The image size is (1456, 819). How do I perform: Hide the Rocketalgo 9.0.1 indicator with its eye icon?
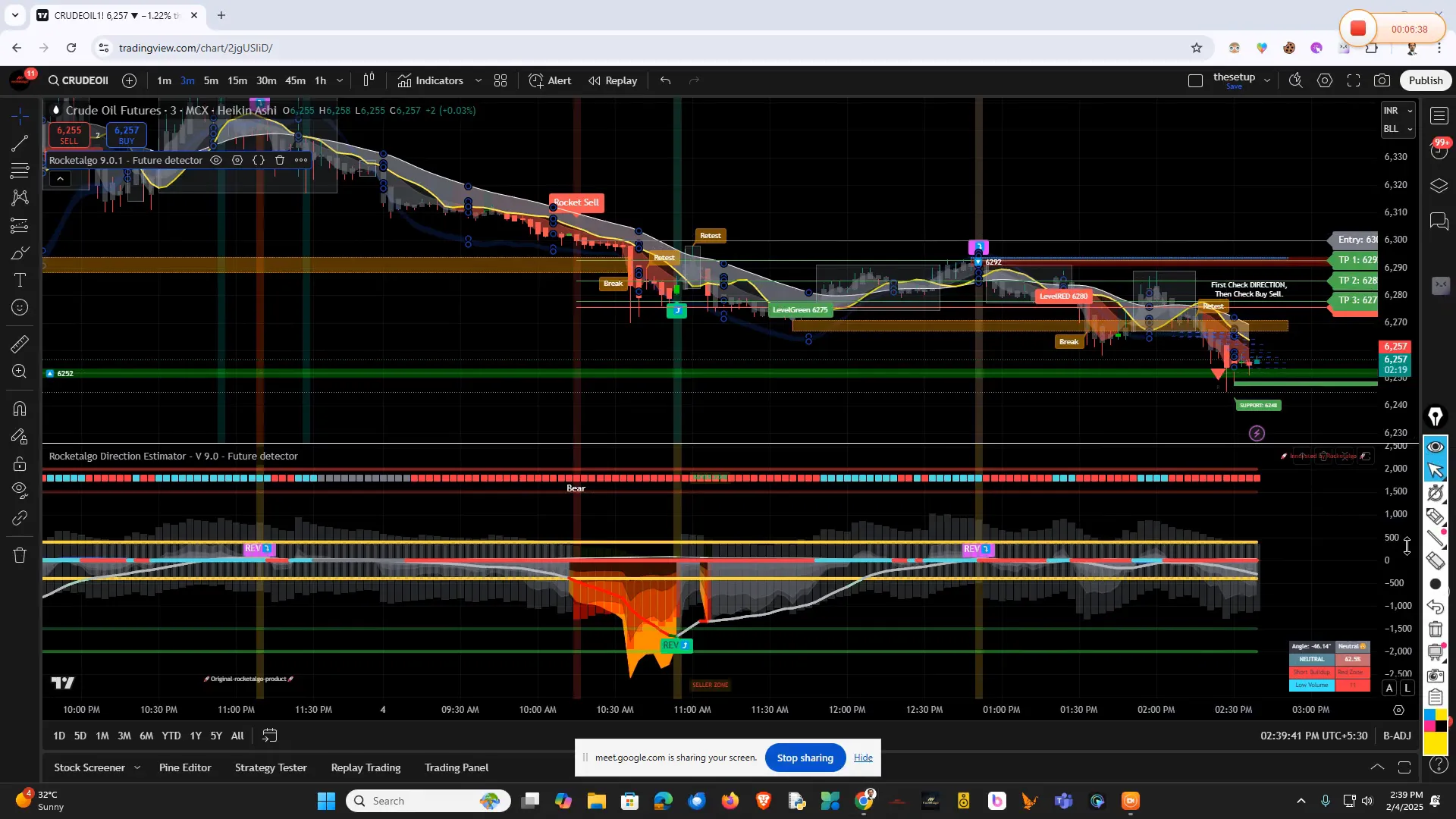(x=216, y=160)
